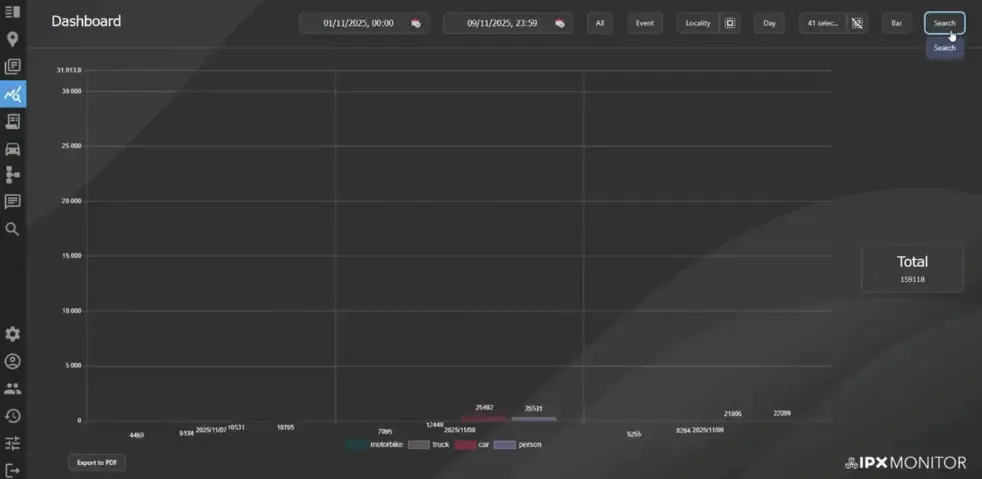Screen dimensions: 982x479
Task: Click the car bar labeled 25492
Action: (x=484, y=418)
